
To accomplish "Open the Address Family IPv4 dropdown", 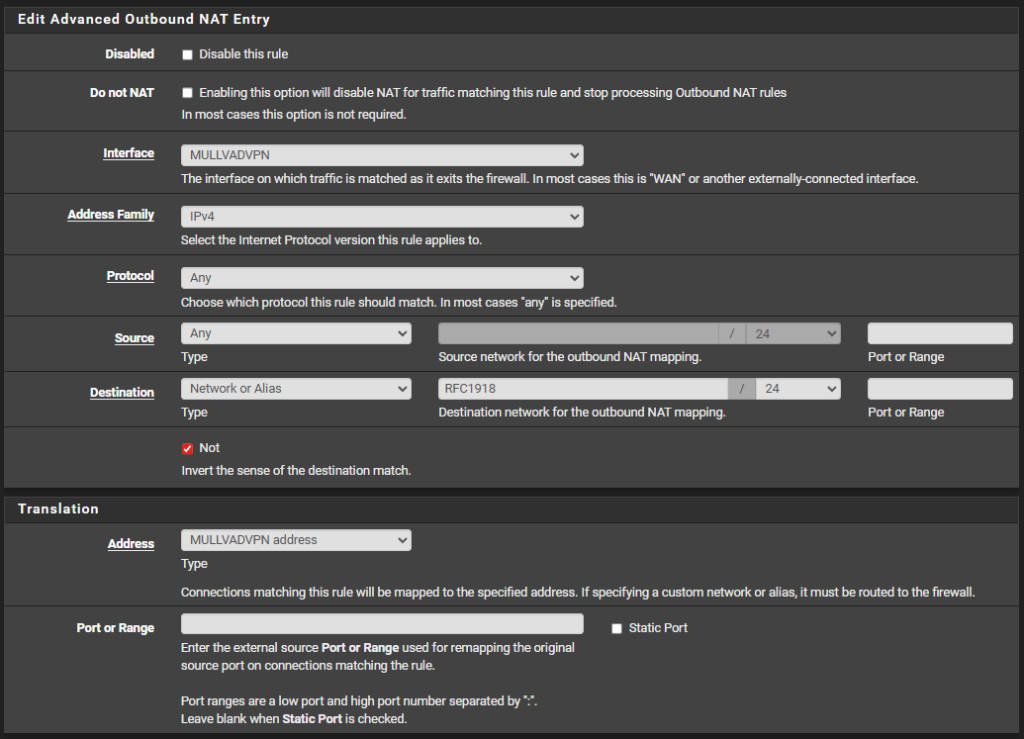I will pyautogui.click(x=381, y=217).
